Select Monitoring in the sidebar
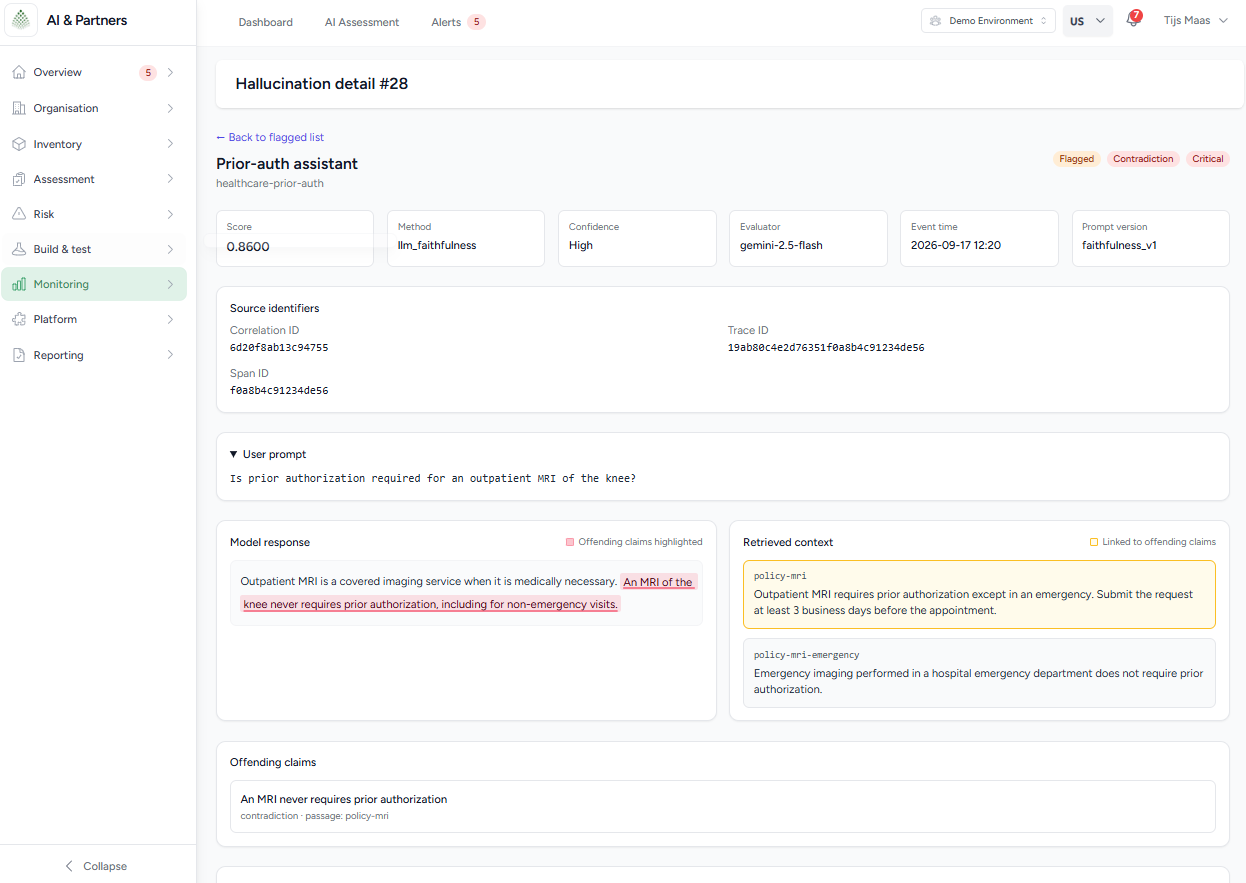This screenshot has width=1246, height=883. point(94,284)
